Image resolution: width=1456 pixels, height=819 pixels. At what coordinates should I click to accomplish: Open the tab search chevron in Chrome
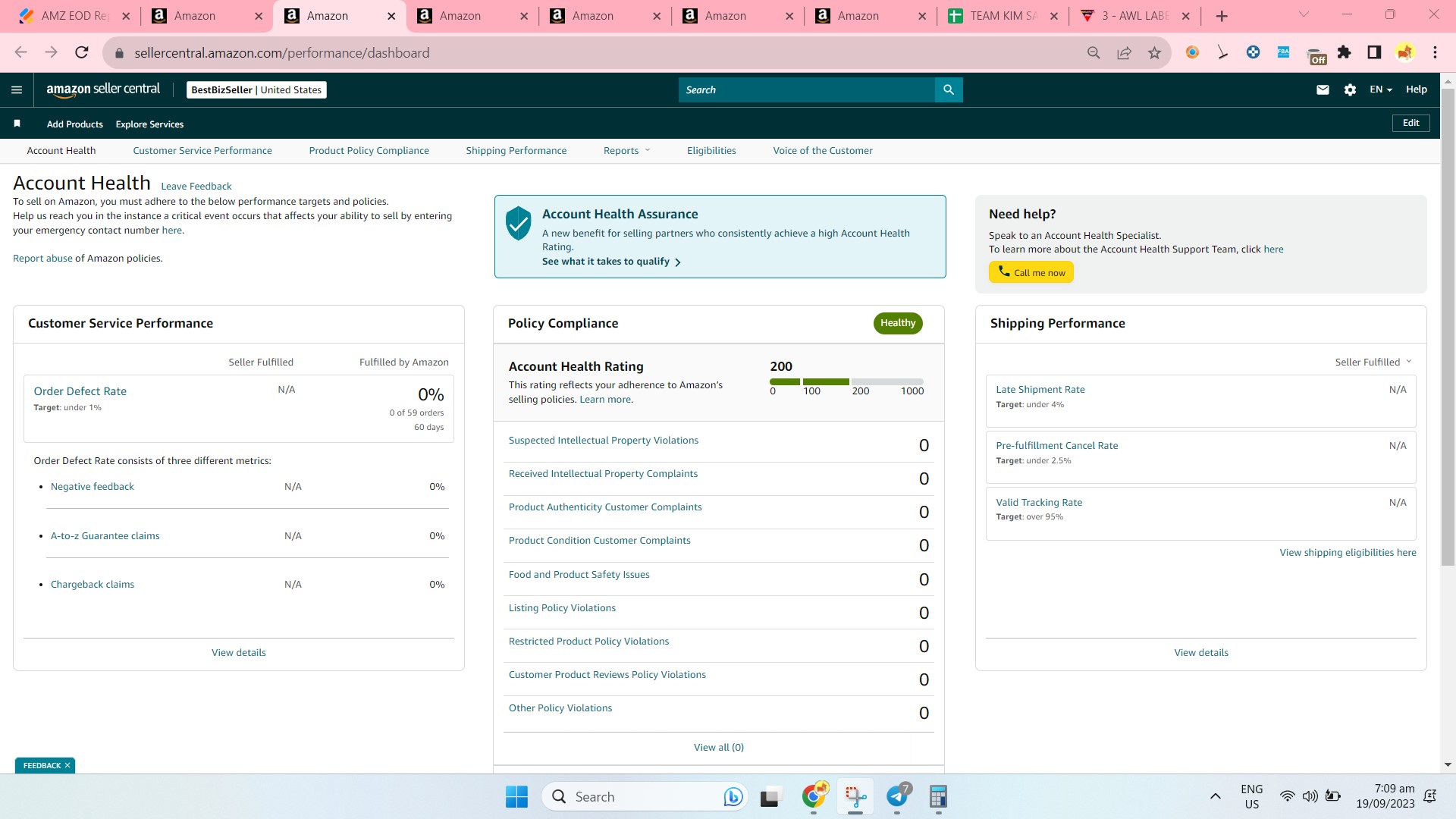pyautogui.click(x=1304, y=14)
